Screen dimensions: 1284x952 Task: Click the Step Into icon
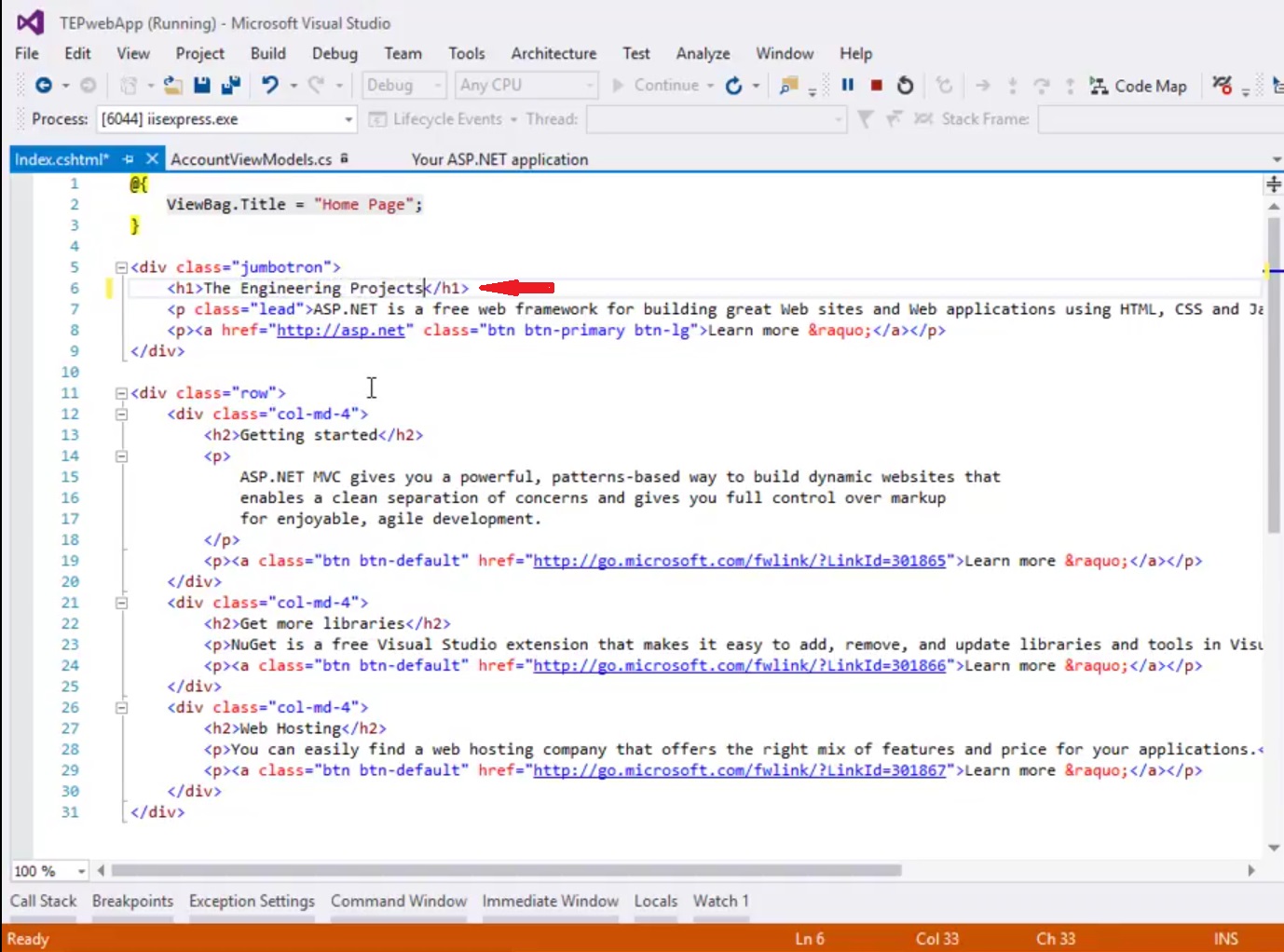1012,86
